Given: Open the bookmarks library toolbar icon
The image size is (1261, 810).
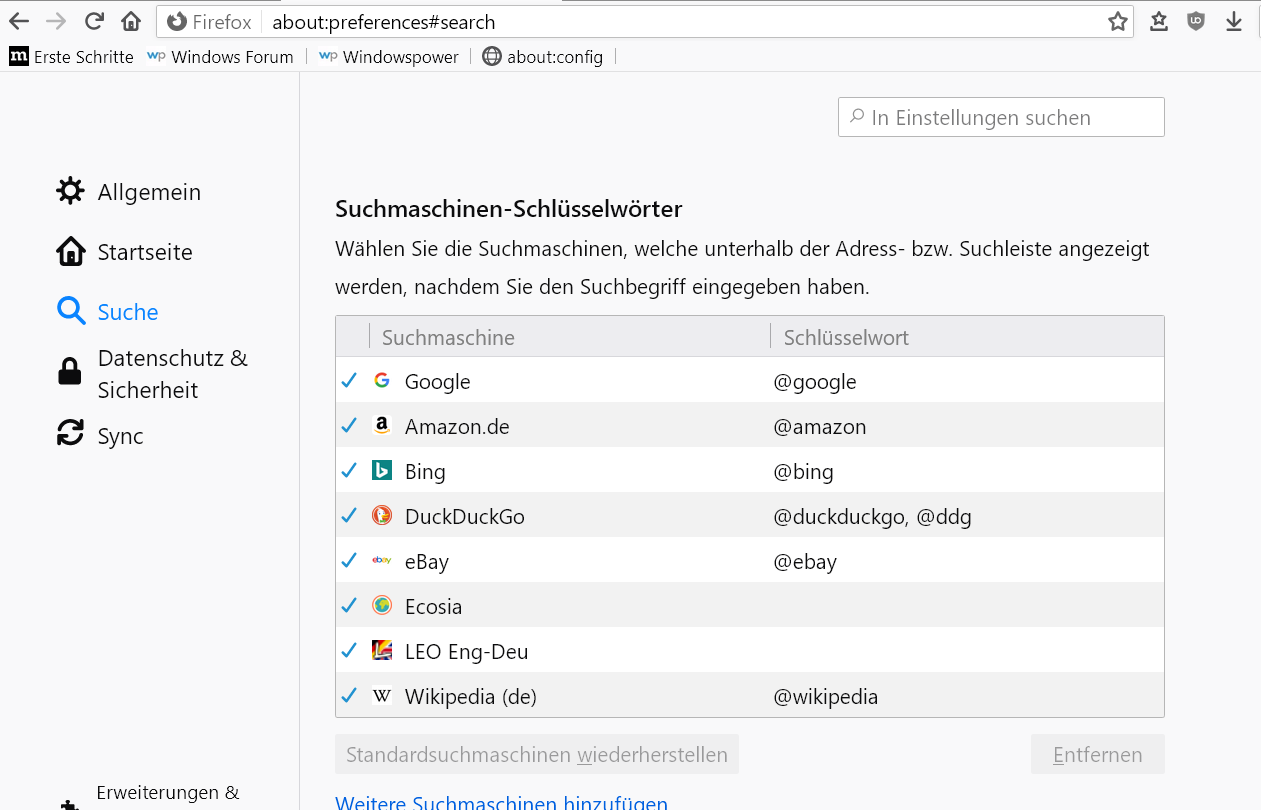Looking at the screenshot, I should (x=1159, y=22).
